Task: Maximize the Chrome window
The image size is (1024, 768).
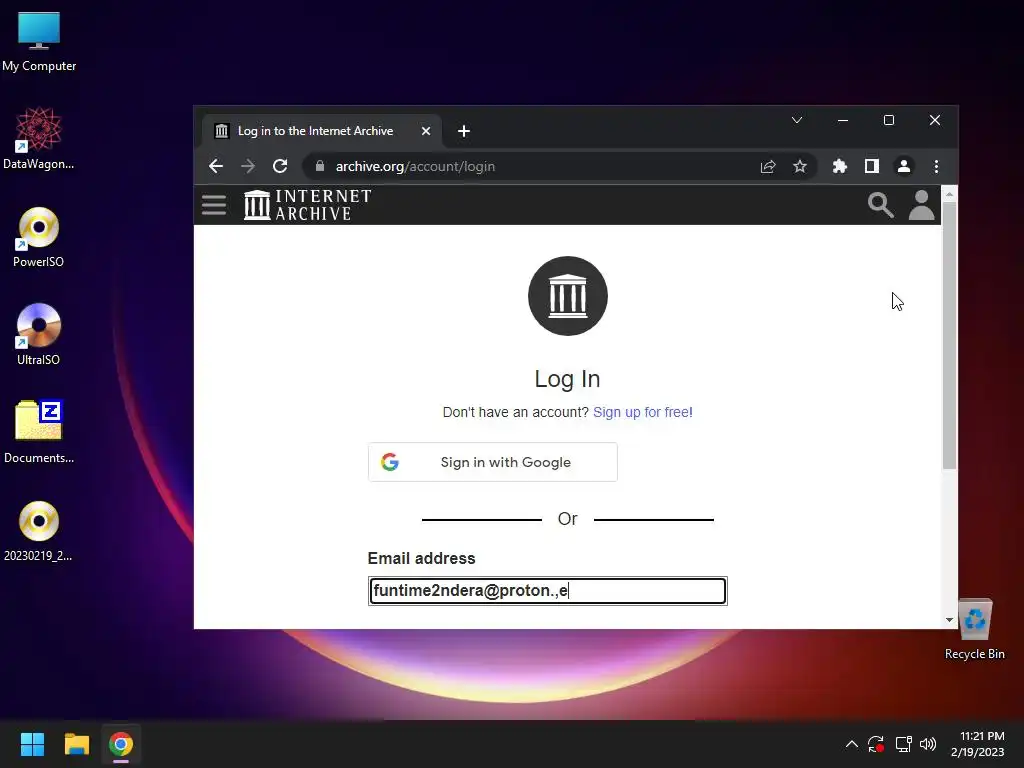Action: (x=889, y=120)
